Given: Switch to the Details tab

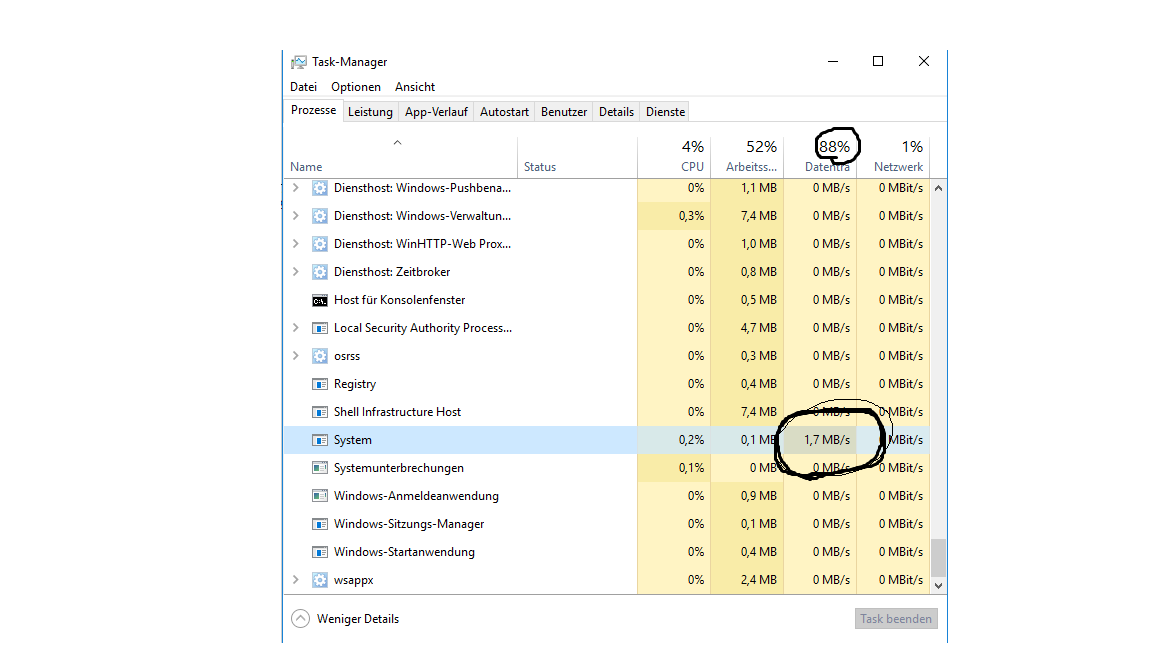Looking at the screenshot, I should [x=616, y=112].
